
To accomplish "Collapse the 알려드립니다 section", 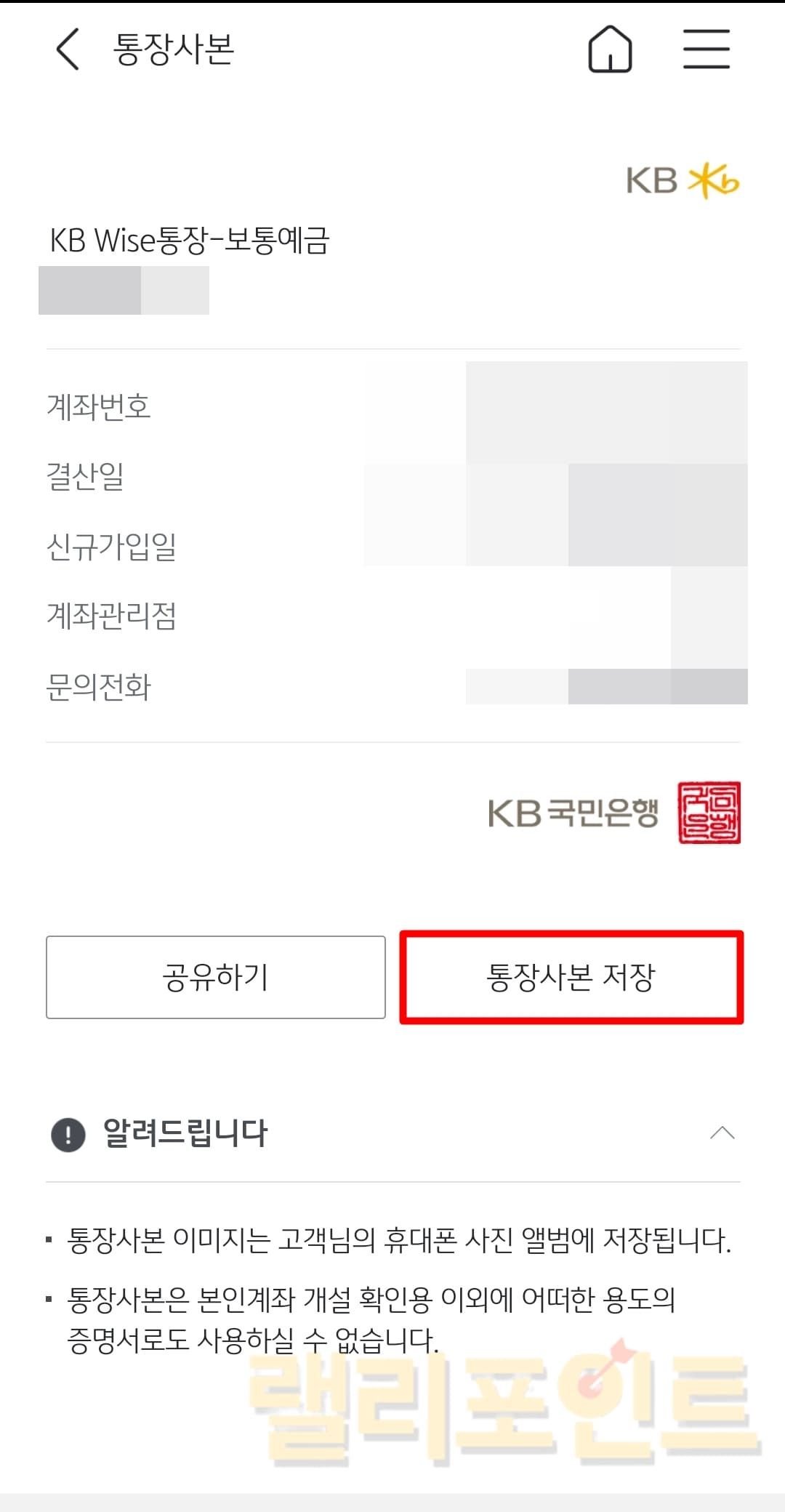I will click(x=722, y=1133).
